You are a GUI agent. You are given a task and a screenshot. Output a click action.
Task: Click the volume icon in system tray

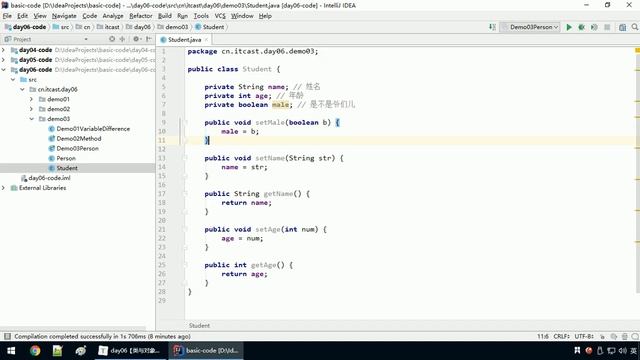coord(622,351)
